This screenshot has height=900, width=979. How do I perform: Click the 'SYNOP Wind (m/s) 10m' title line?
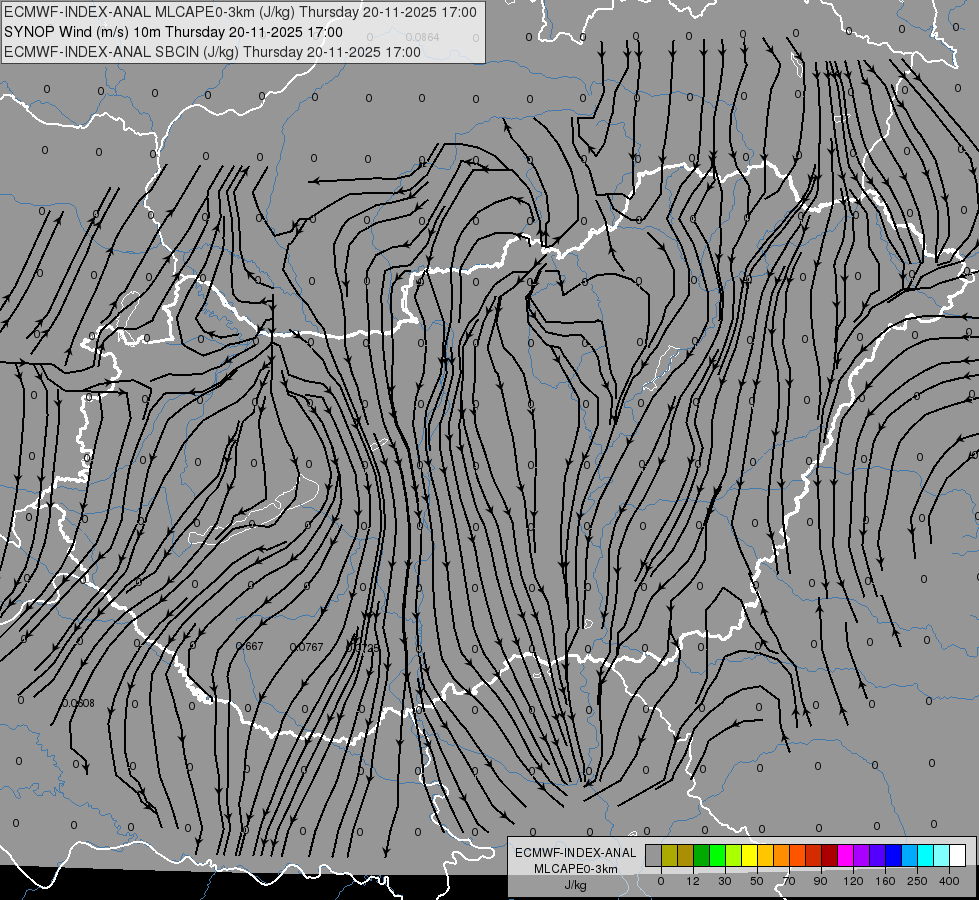click(83, 32)
